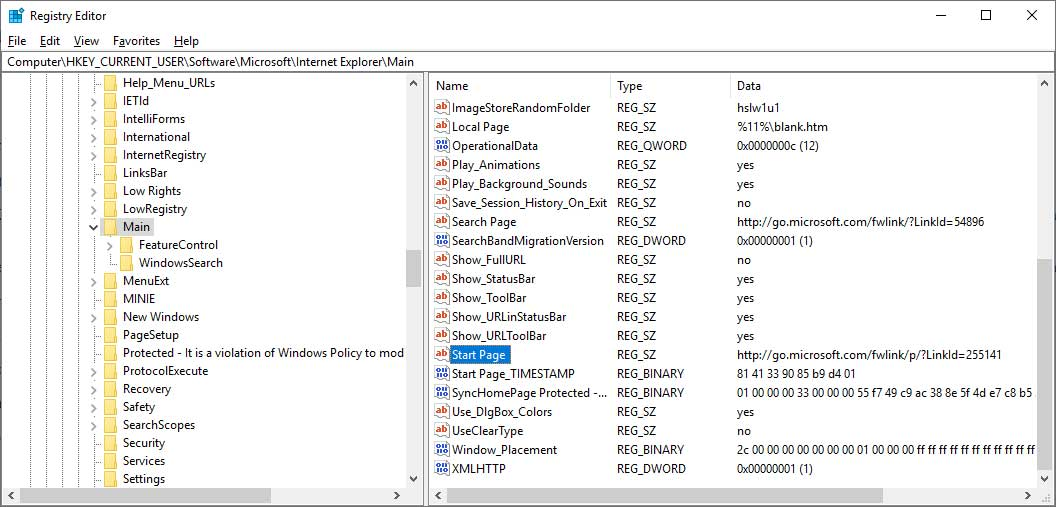The image size is (1056, 507).
Task: Select the PageSetup key in tree
Action: click(x=150, y=335)
